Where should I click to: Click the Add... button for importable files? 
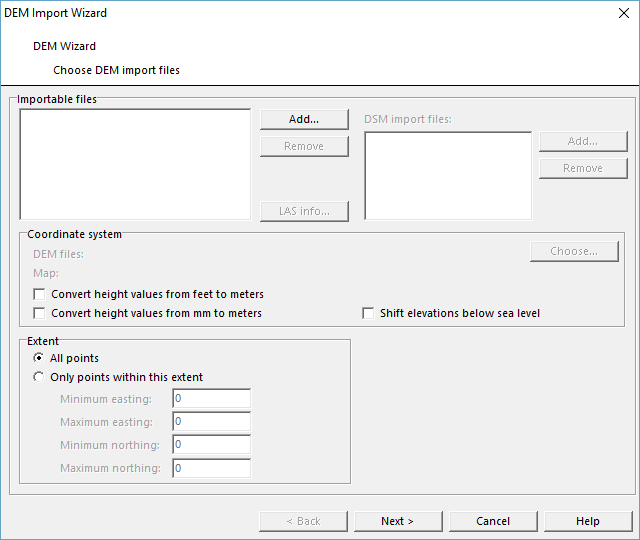304,119
